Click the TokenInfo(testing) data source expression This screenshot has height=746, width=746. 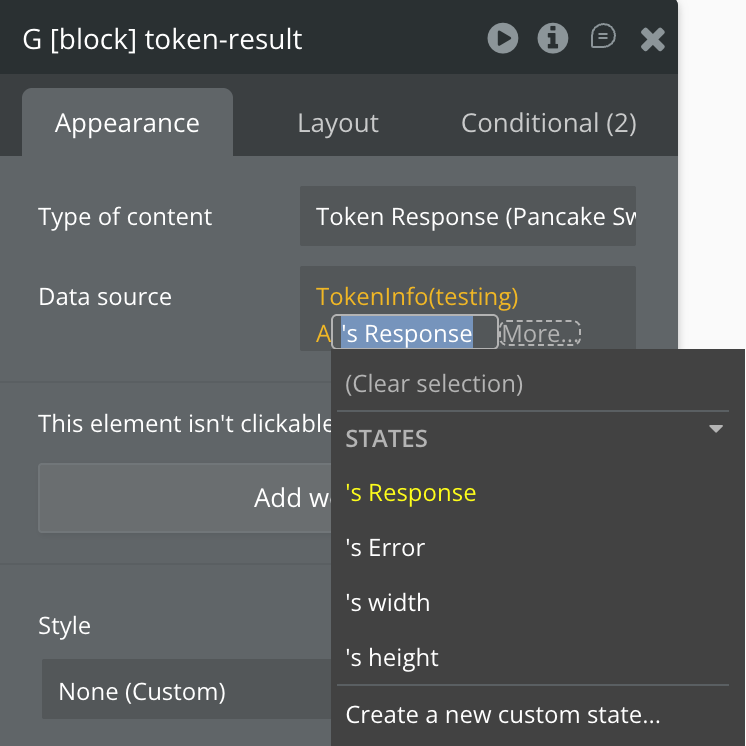pyautogui.click(x=417, y=297)
